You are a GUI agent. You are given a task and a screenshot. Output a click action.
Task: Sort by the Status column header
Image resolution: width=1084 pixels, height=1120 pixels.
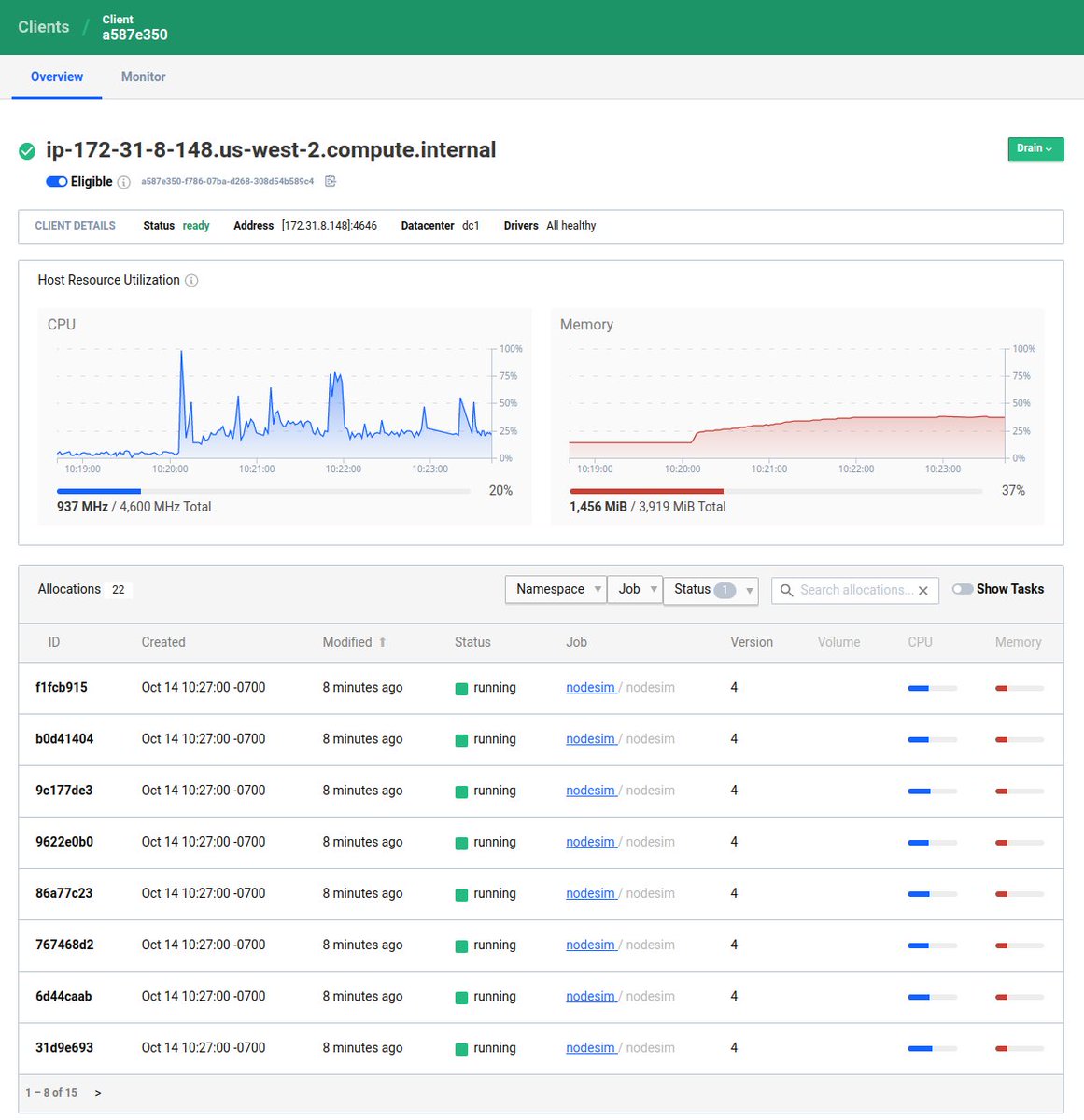(x=472, y=642)
